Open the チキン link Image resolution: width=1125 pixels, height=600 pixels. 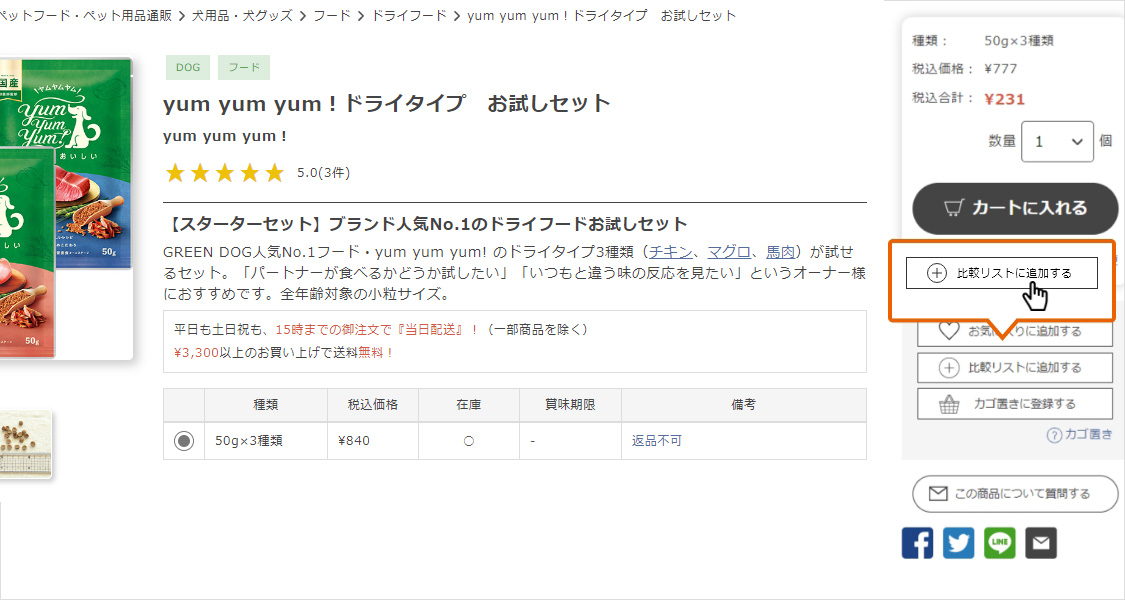click(x=671, y=252)
